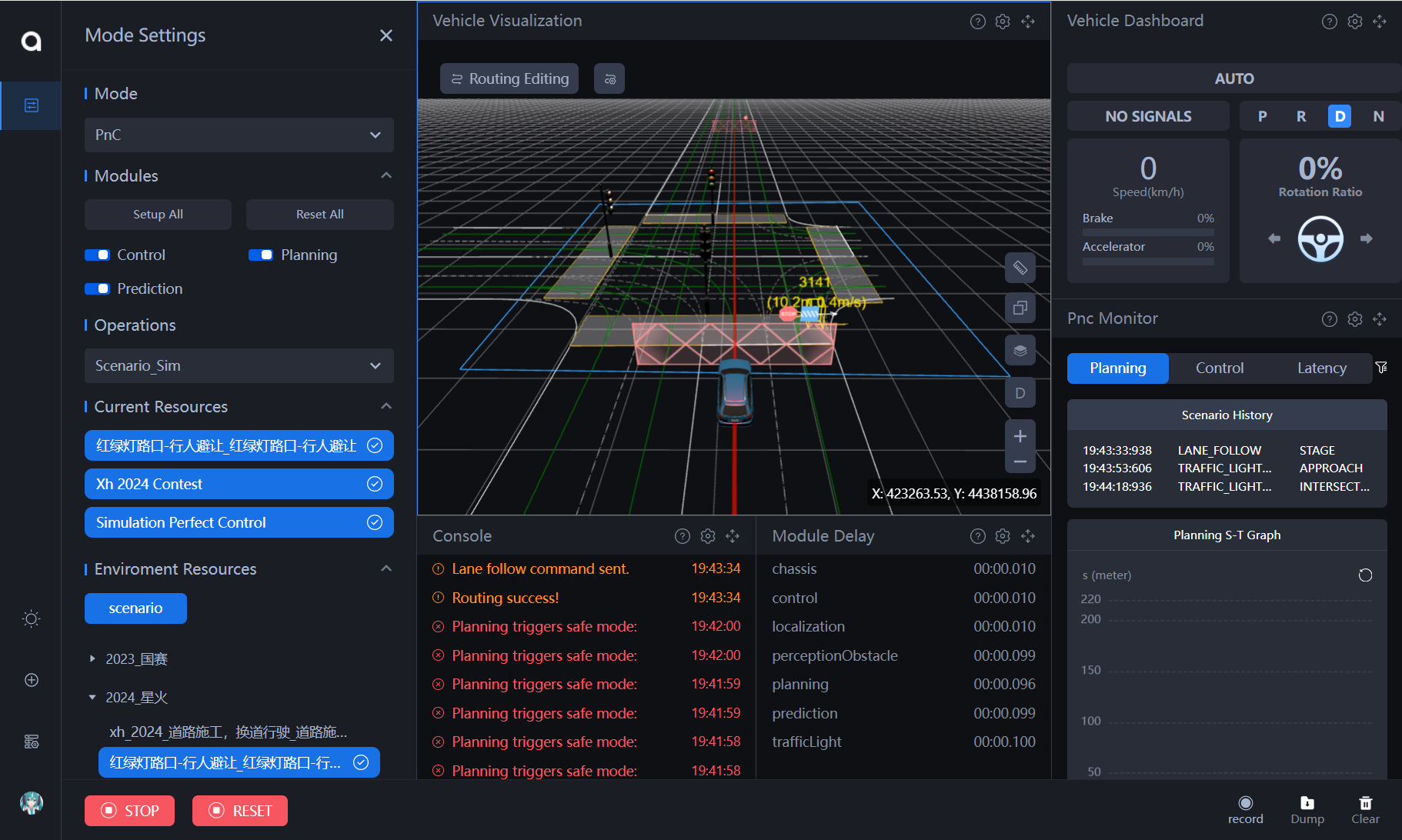Zoom in the vehicle visualization
The width and height of the screenshot is (1402, 840).
pyautogui.click(x=1020, y=436)
